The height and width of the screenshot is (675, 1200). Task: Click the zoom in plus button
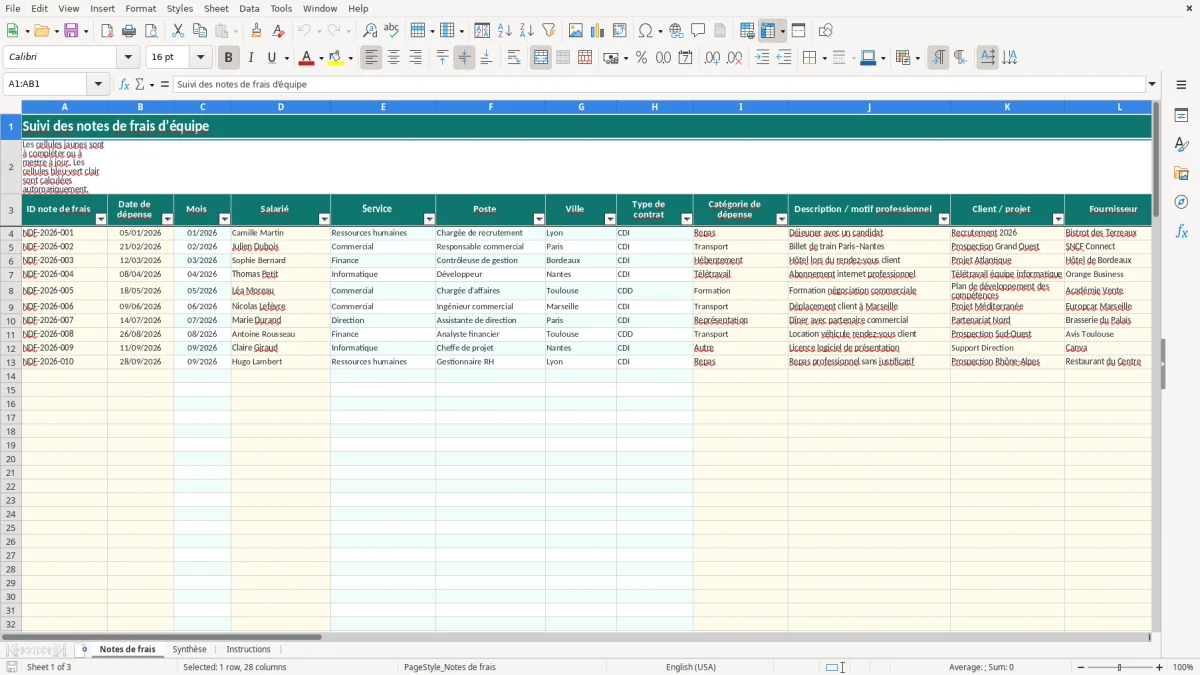1160,667
